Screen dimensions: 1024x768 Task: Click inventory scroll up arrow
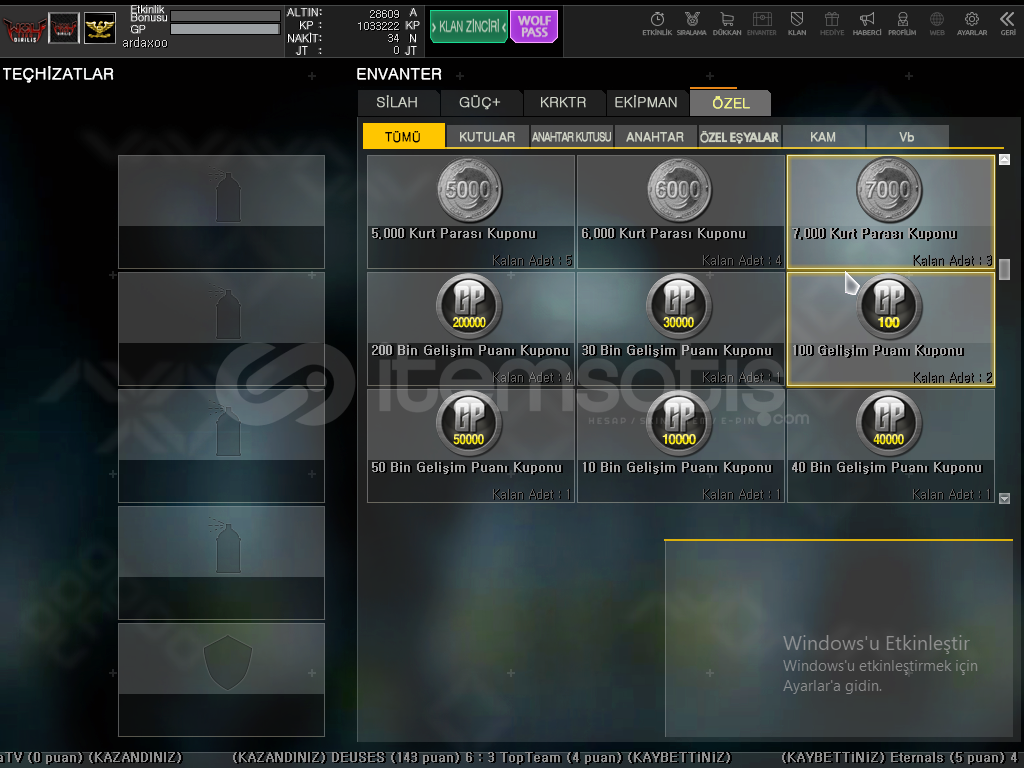1004,159
